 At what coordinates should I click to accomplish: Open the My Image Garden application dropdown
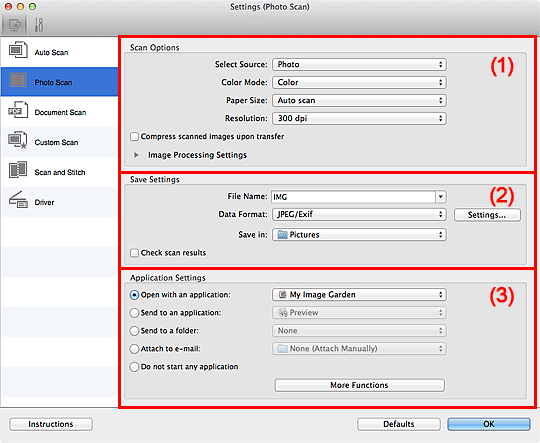coord(359,295)
